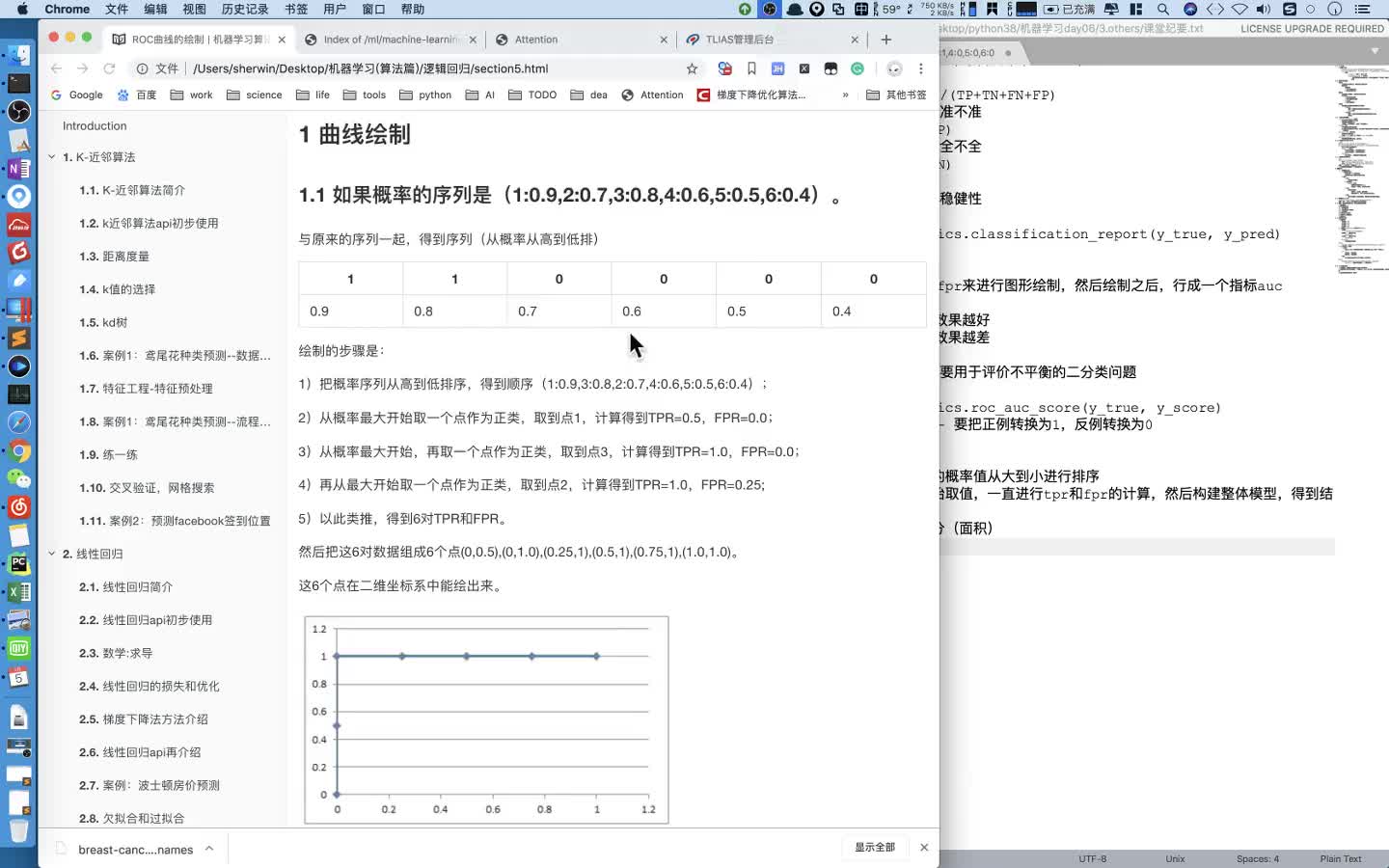Open the science bookmarks folder
Image resolution: width=1389 pixels, height=868 pixels.
255,95
